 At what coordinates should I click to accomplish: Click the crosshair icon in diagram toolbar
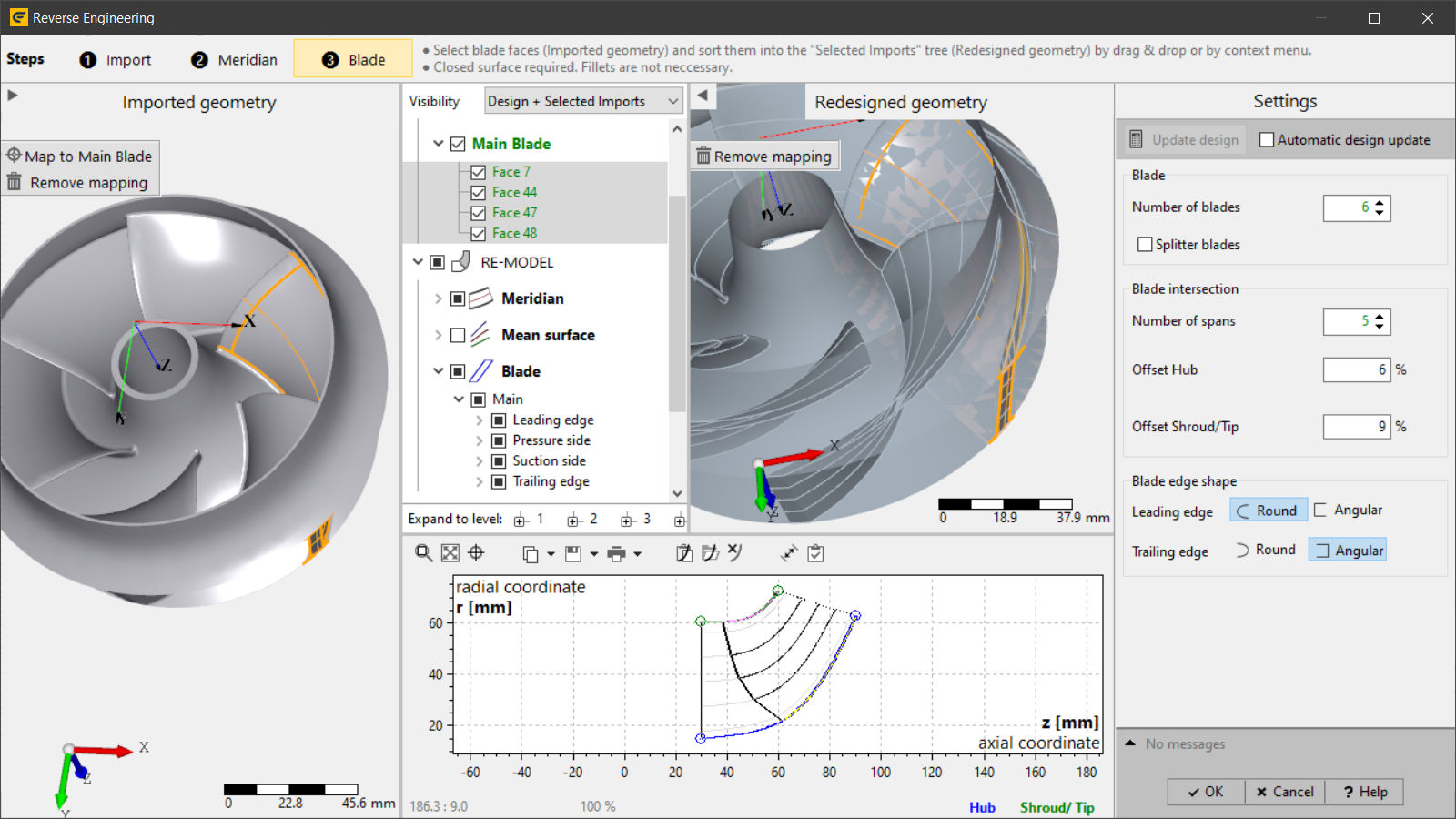[476, 553]
